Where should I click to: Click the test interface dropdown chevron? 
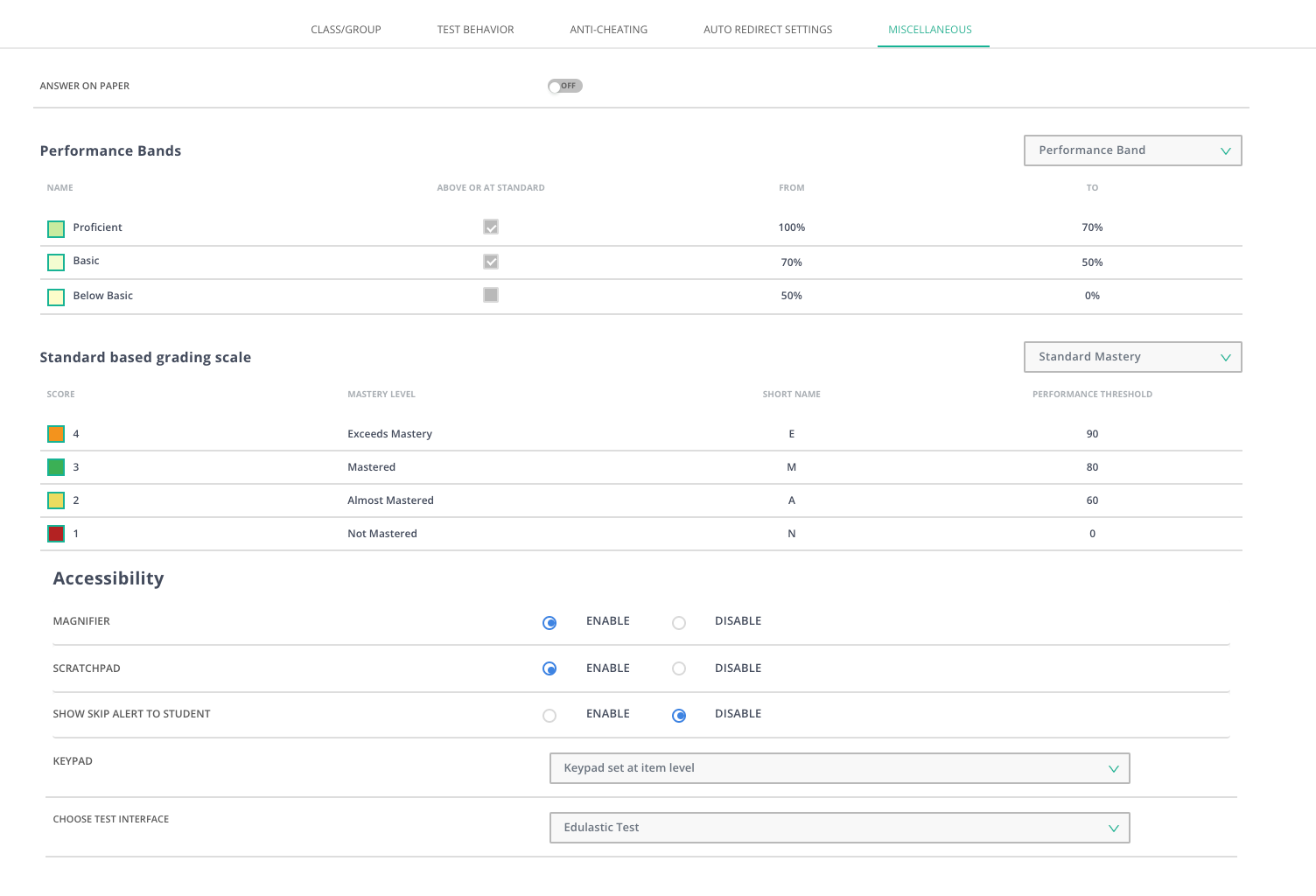click(x=1114, y=829)
